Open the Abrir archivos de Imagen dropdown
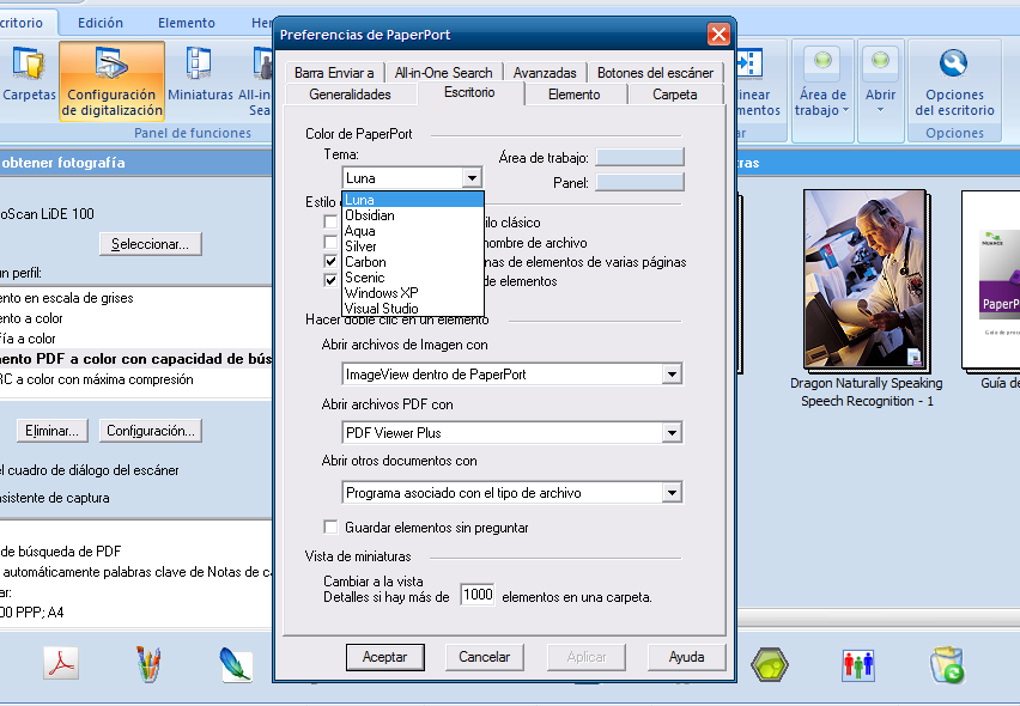This screenshot has width=1020, height=706. click(x=672, y=374)
